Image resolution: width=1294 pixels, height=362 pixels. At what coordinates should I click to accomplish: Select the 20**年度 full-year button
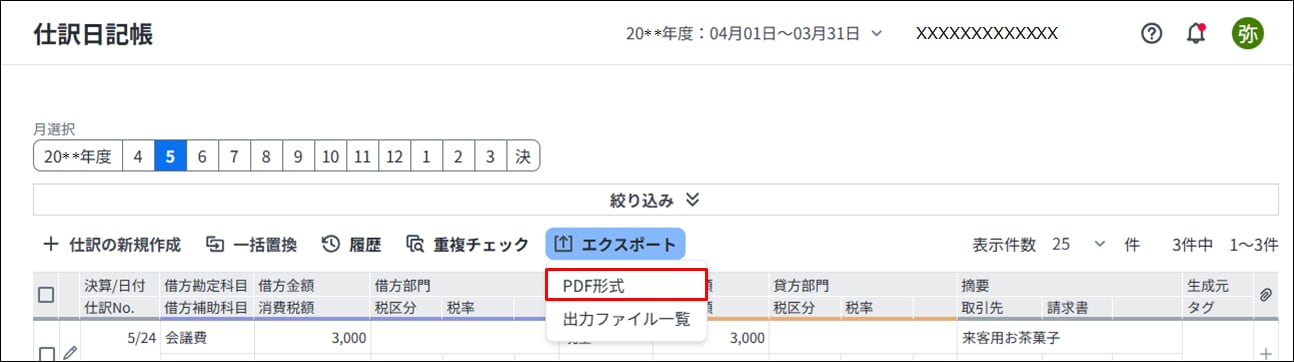[x=77, y=156]
